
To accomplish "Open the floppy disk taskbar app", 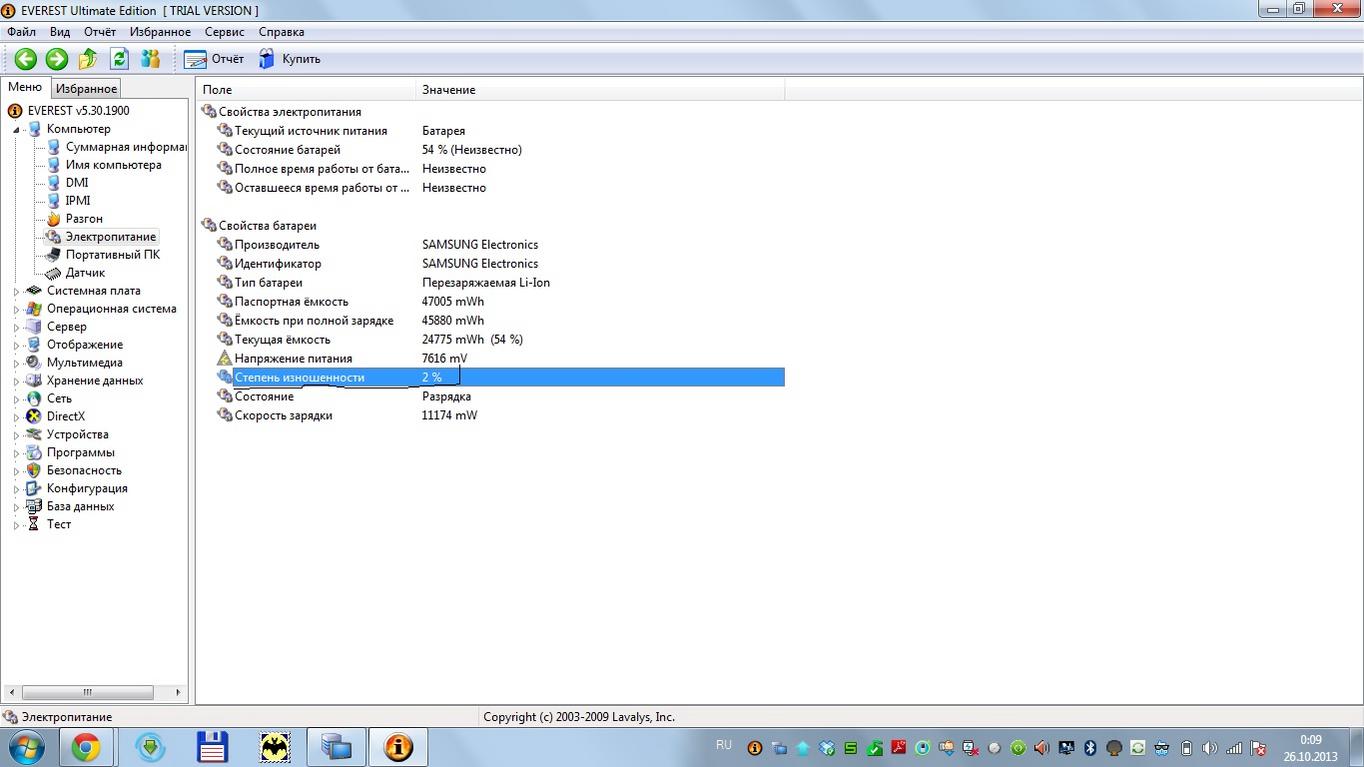I will click(x=213, y=747).
